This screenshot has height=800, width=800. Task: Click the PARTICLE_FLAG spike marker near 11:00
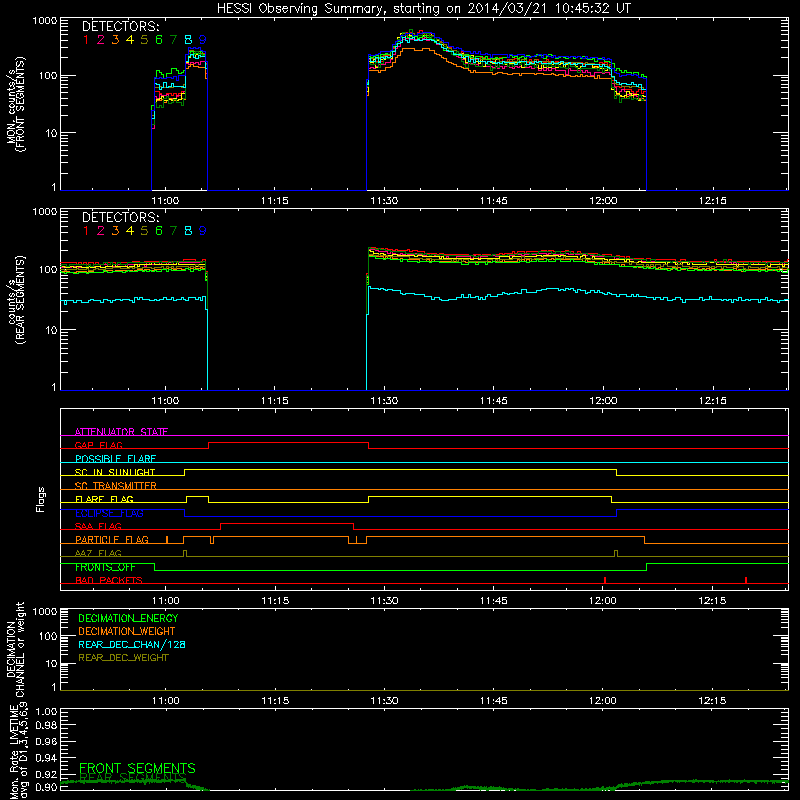point(167,540)
